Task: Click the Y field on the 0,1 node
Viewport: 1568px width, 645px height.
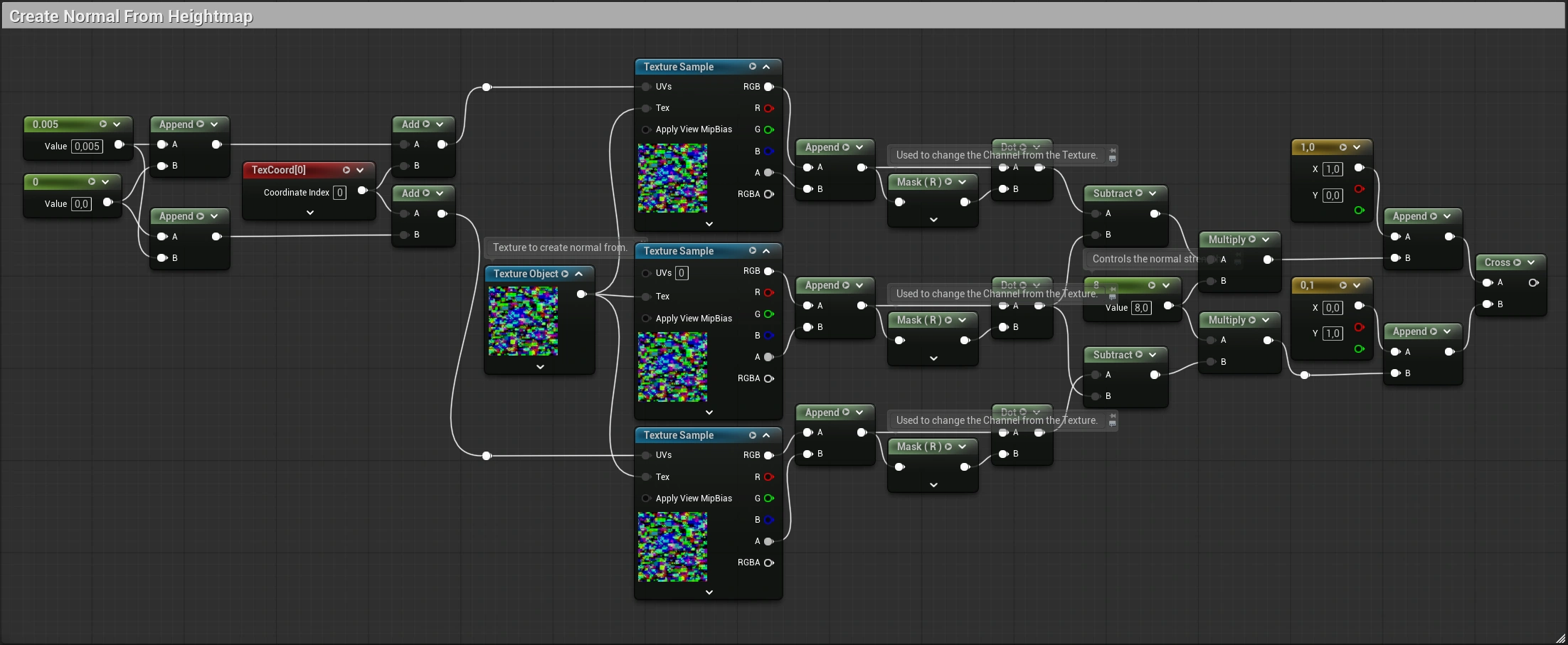Action: (1333, 334)
